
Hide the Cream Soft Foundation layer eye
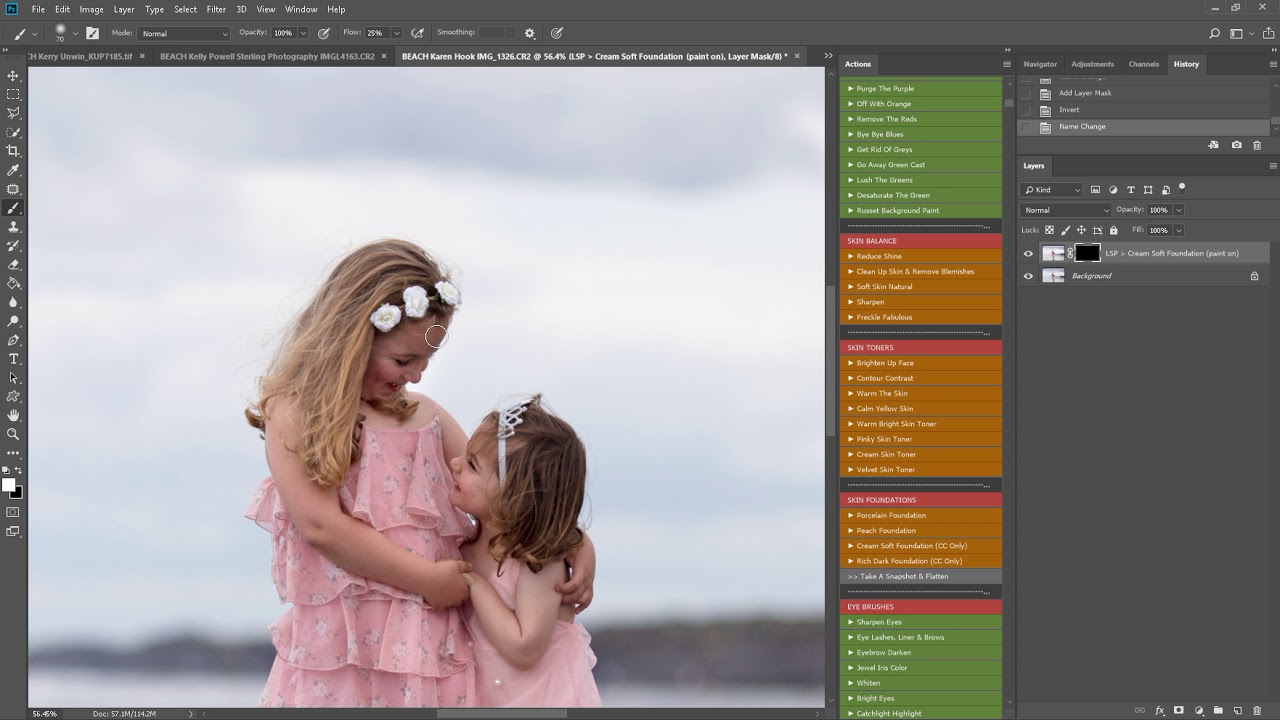[x=1028, y=254]
